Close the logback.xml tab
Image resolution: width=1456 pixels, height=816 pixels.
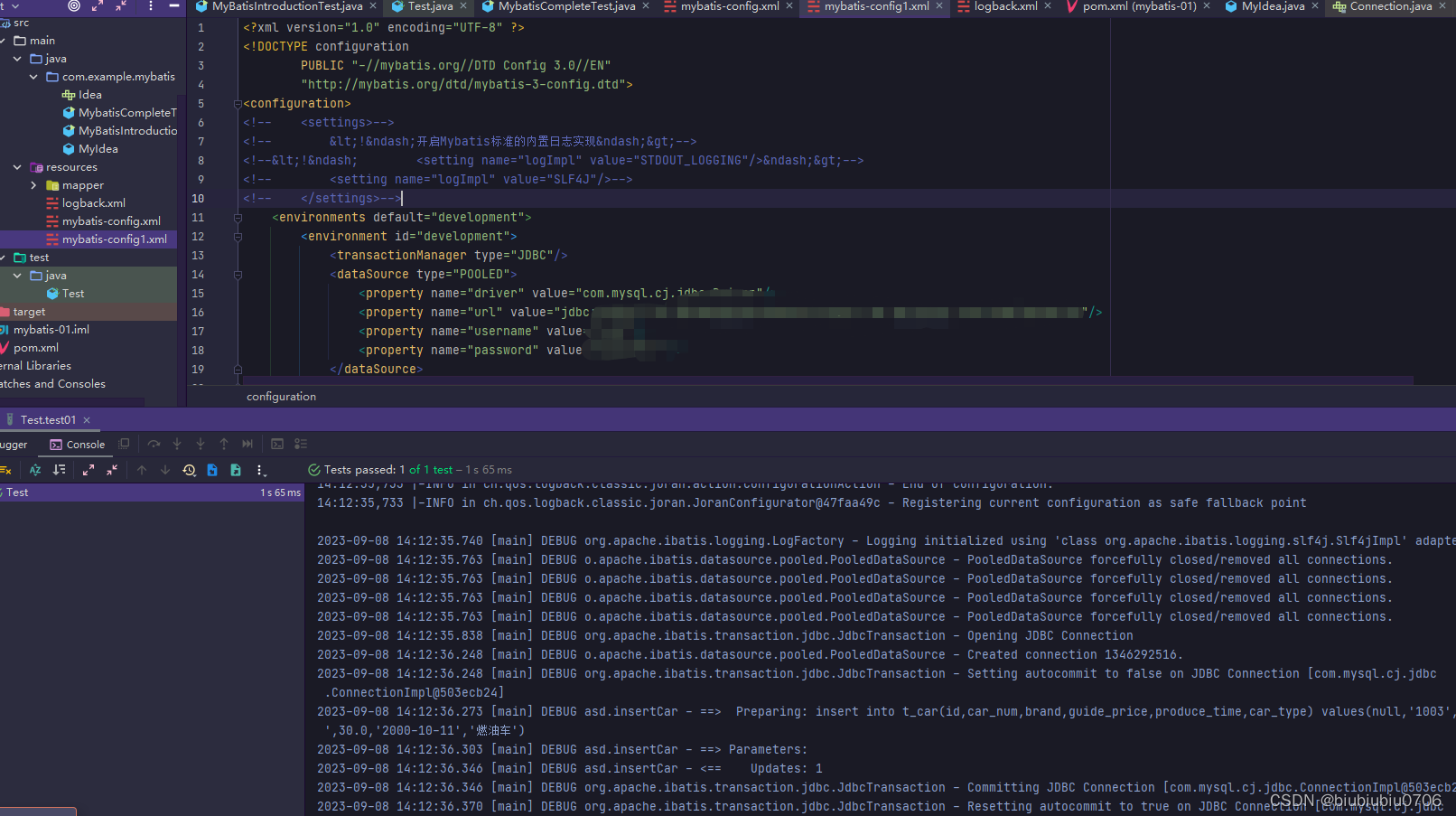(x=1048, y=6)
